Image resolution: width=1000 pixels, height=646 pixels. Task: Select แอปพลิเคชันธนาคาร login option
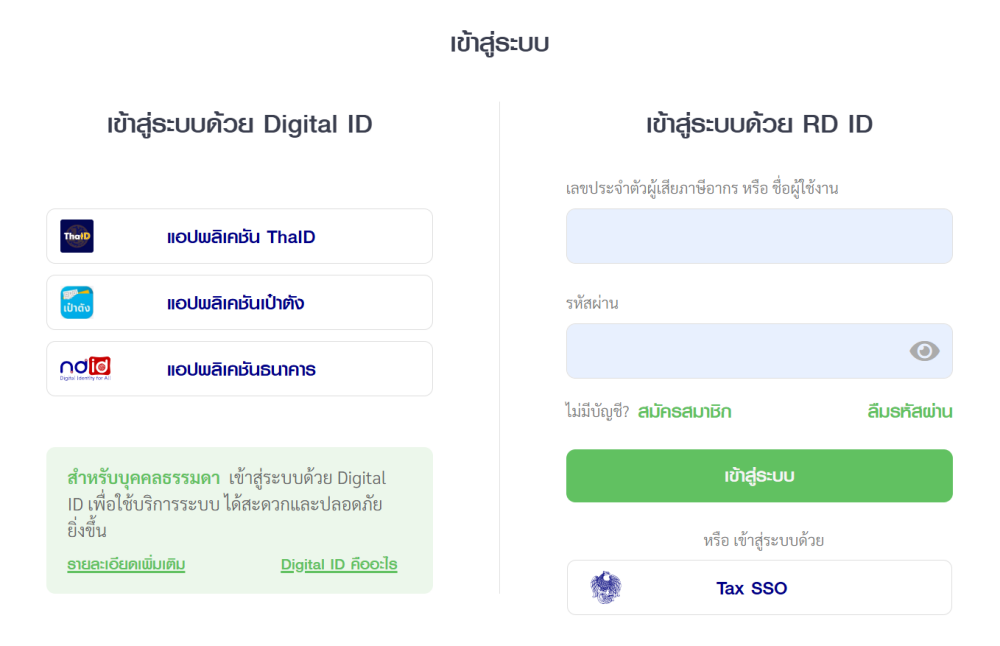pyautogui.click(x=241, y=370)
